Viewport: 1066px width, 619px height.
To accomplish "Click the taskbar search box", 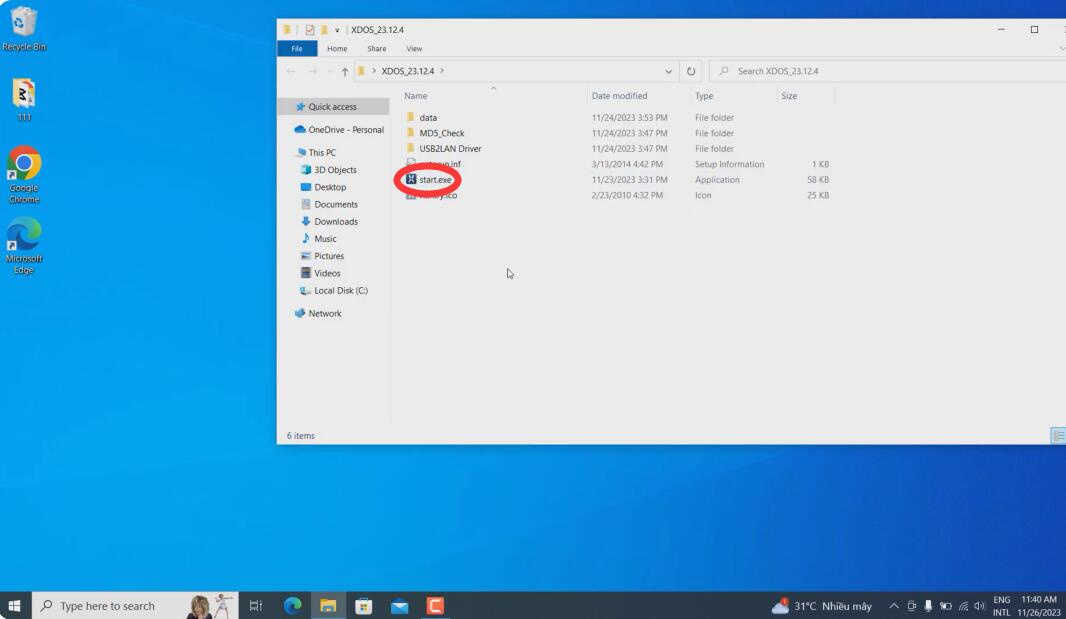I will pos(136,605).
